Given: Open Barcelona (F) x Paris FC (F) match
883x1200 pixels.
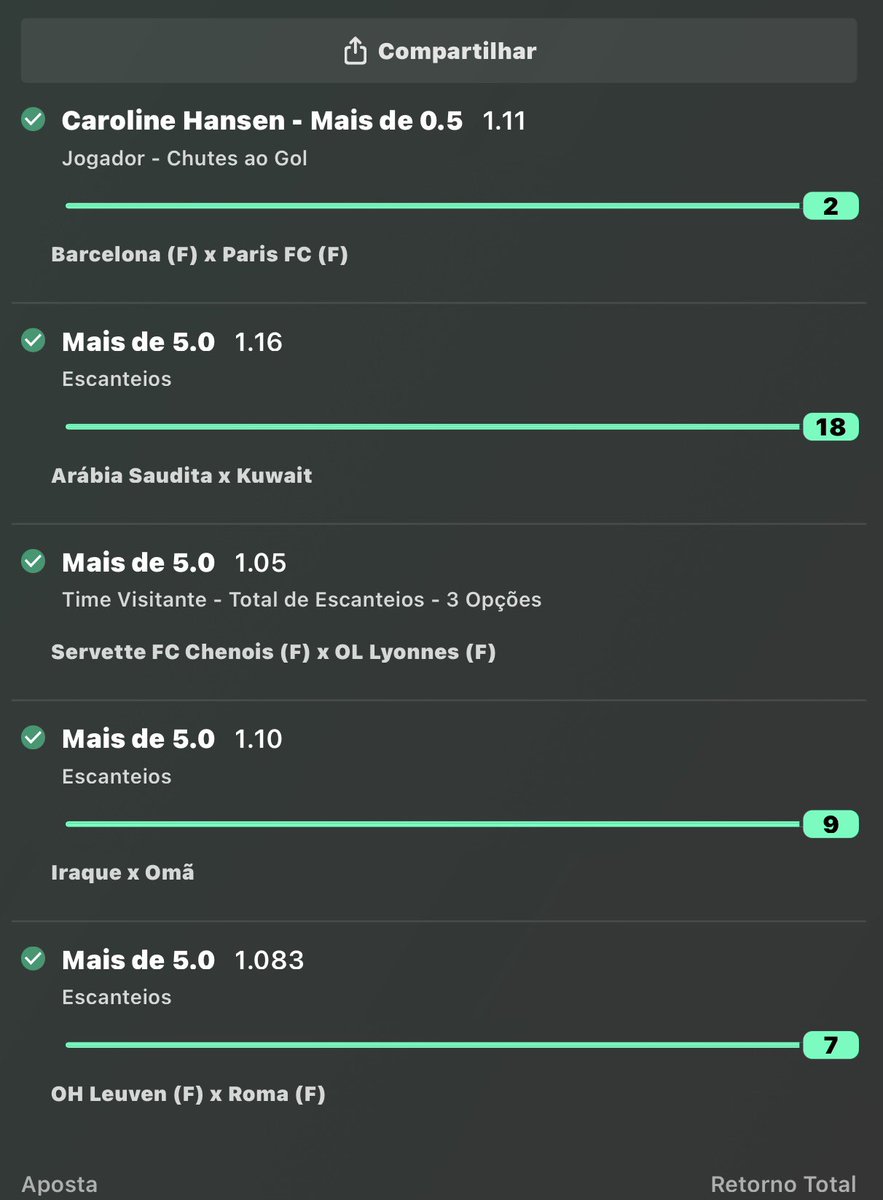Looking at the screenshot, I should click(x=200, y=254).
